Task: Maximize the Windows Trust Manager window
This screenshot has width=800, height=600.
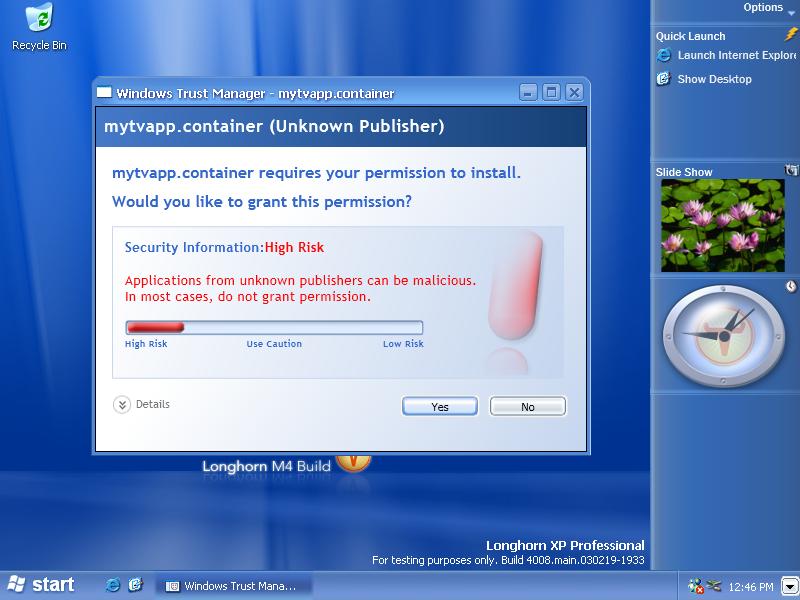Action: click(x=551, y=92)
